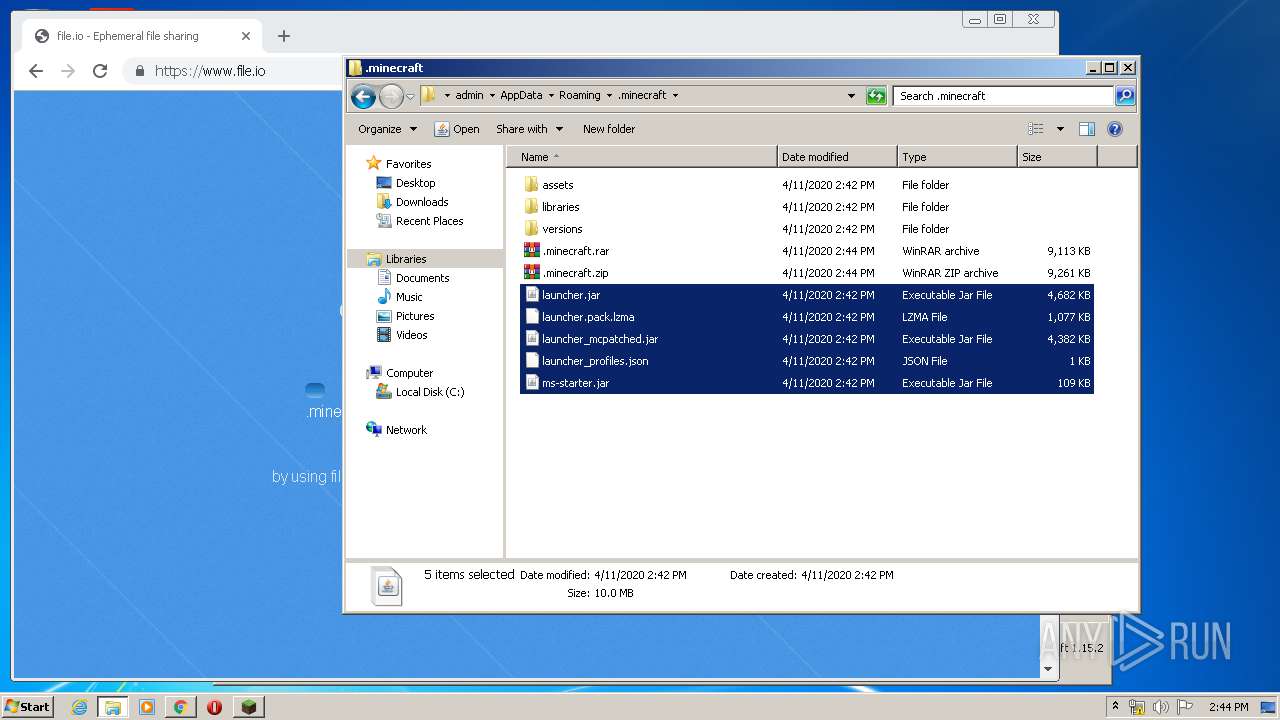Show hidden system tray icons
The width and height of the screenshot is (1280, 720).
[x=1115, y=707]
